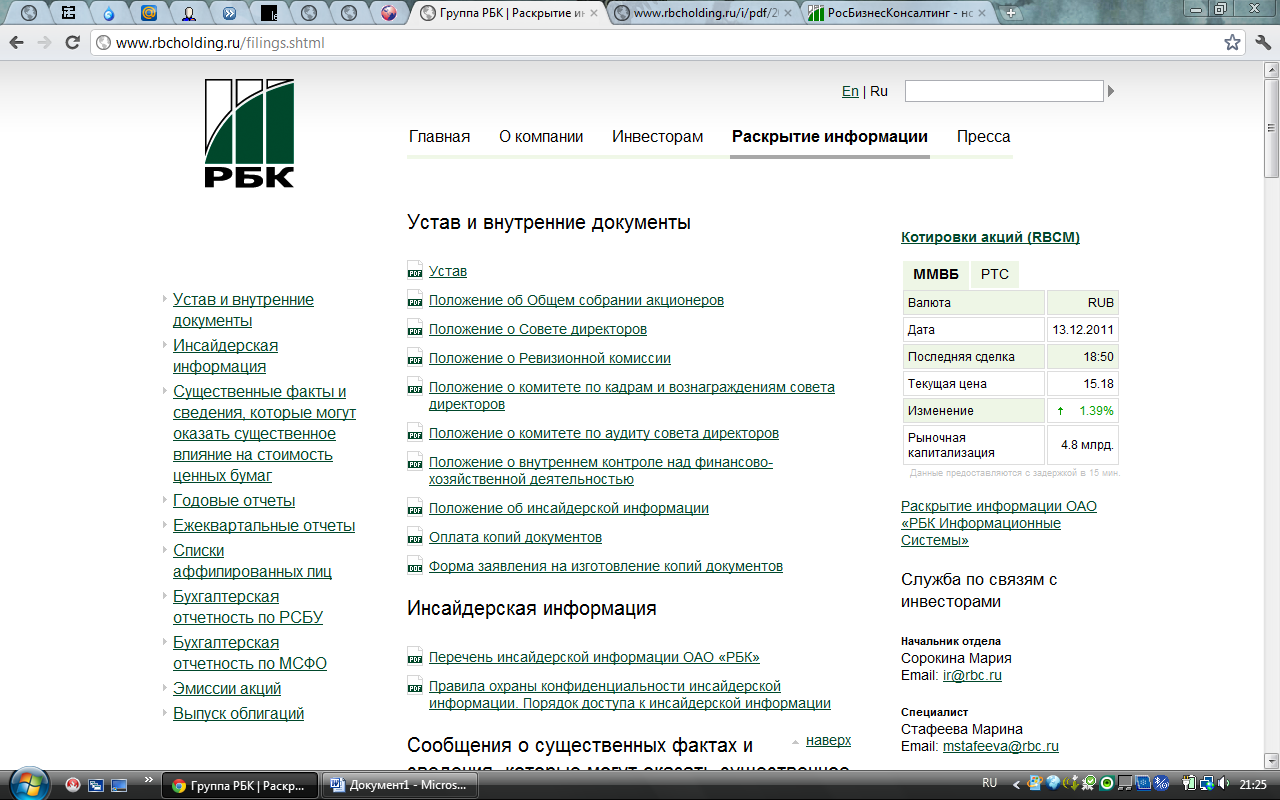Click PDF icon for Положение о Совете директоров

pyautogui.click(x=415, y=329)
